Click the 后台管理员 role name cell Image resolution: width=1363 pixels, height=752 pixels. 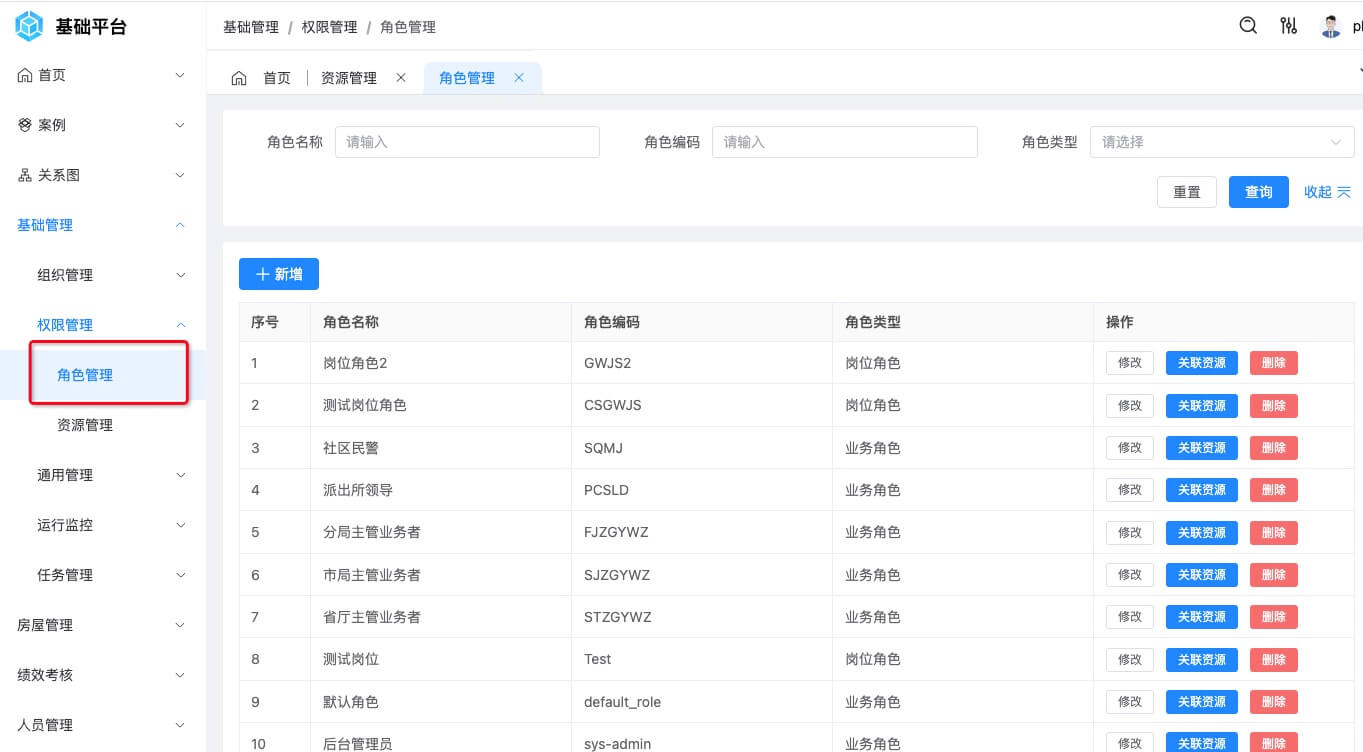(441, 738)
